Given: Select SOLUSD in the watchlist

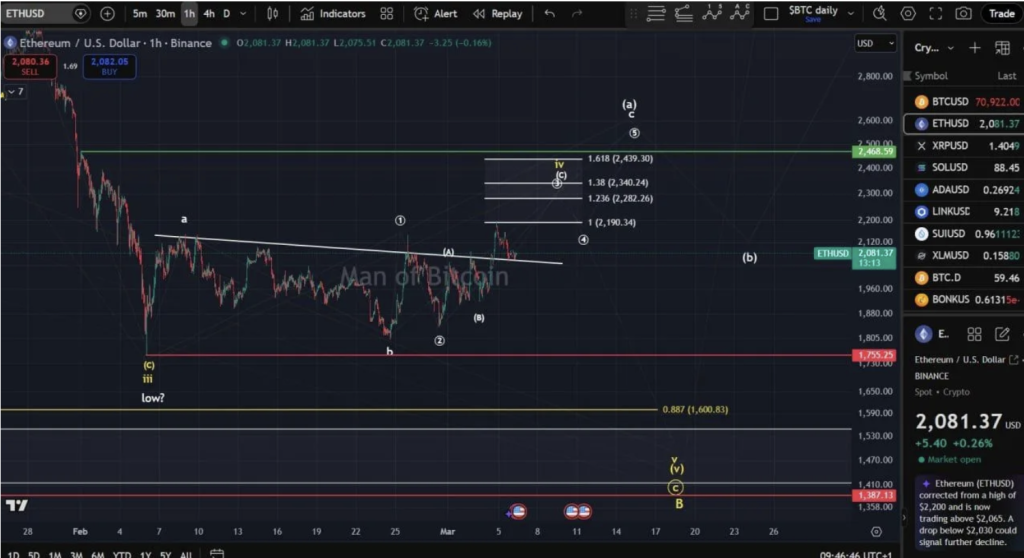Looking at the screenshot, I should click(964, 168).
